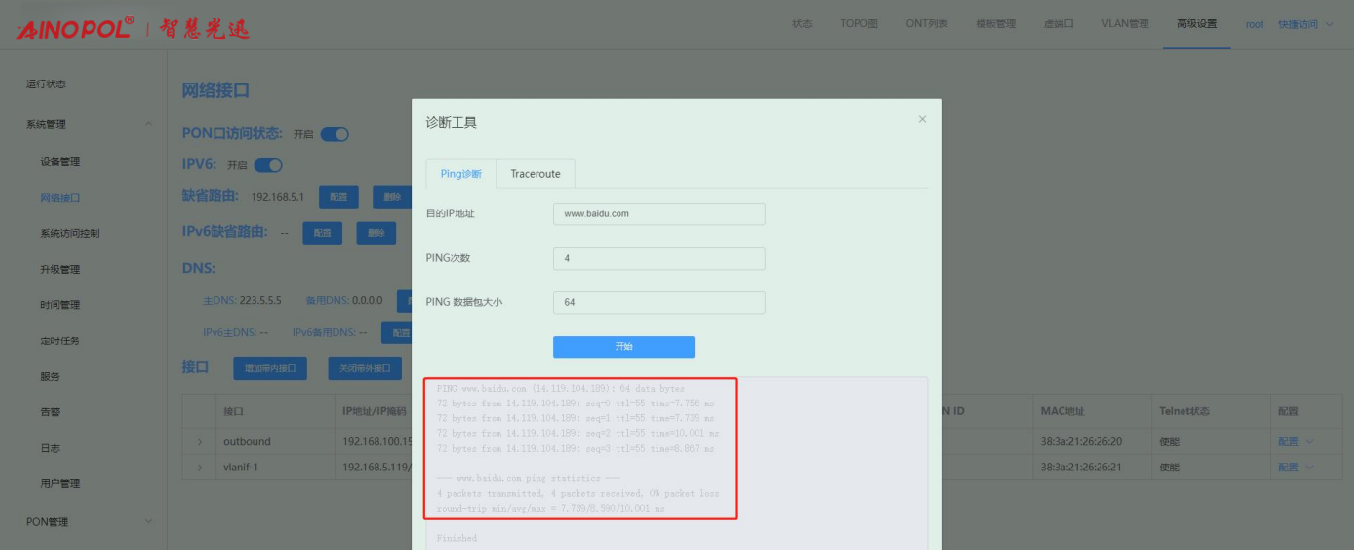Toggle the IPV6 enable switch
This screenshot has height=550, width=1354.
268,165
